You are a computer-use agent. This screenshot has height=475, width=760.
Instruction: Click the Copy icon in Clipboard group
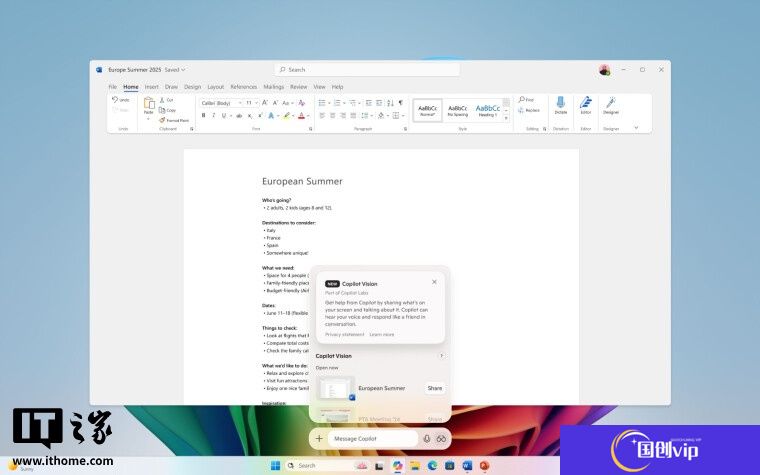[162, 110]
